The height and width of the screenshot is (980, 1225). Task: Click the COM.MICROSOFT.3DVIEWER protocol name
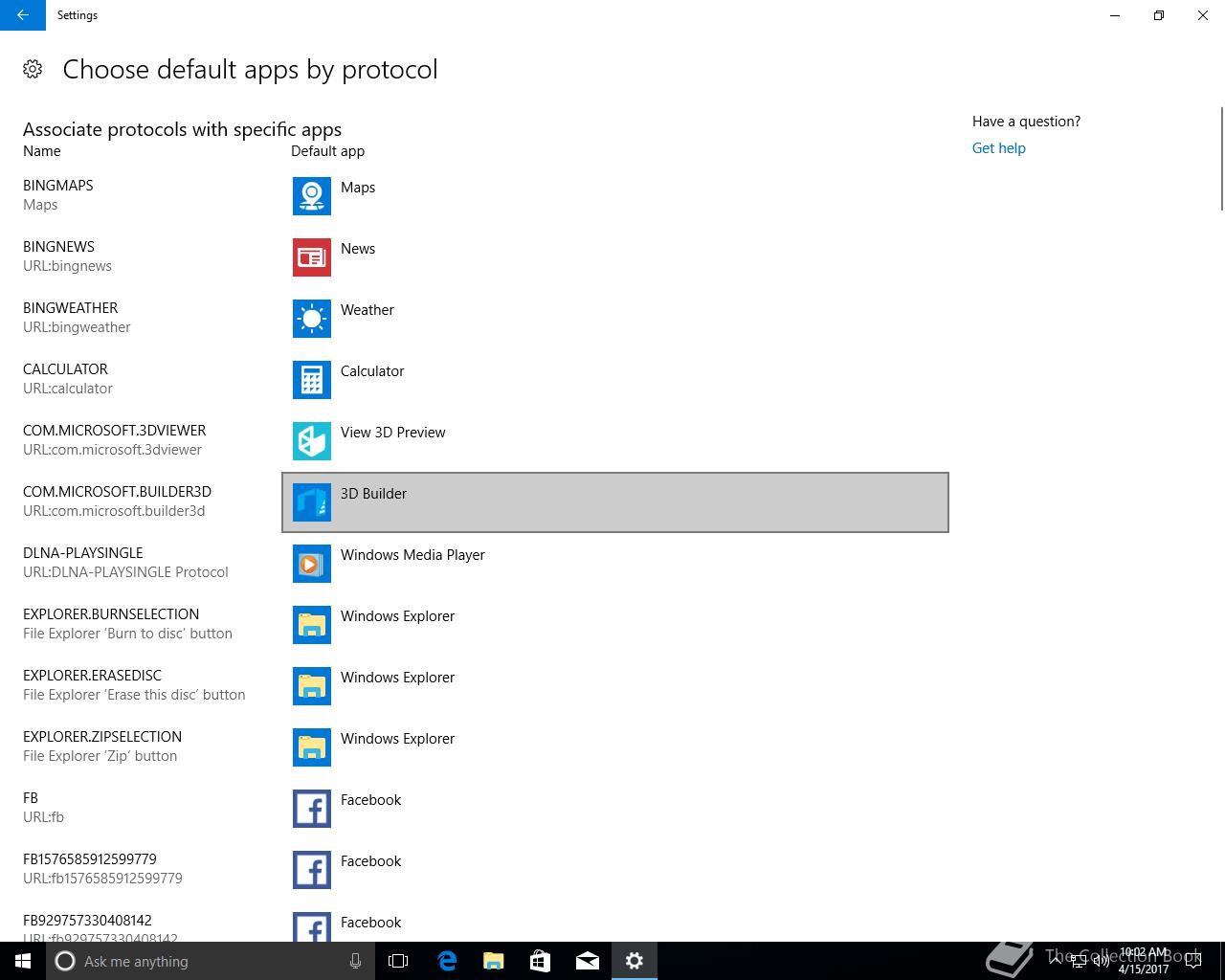click(115, 431)
